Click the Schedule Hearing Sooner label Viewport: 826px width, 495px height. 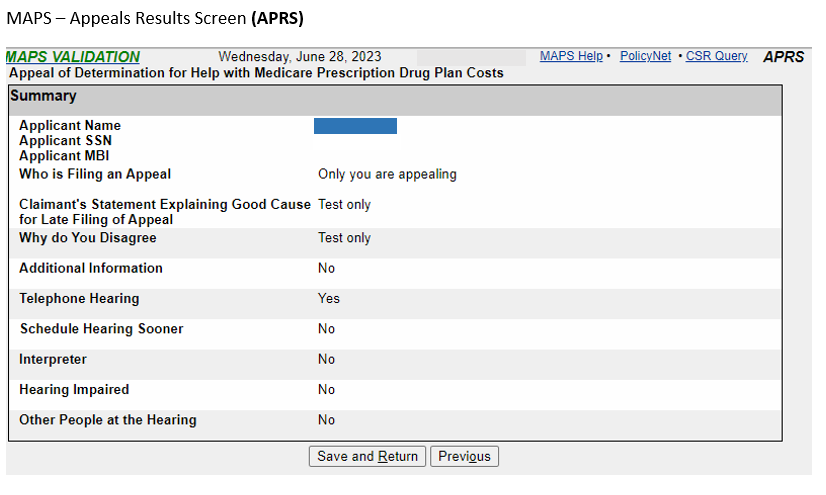(101, 329)
